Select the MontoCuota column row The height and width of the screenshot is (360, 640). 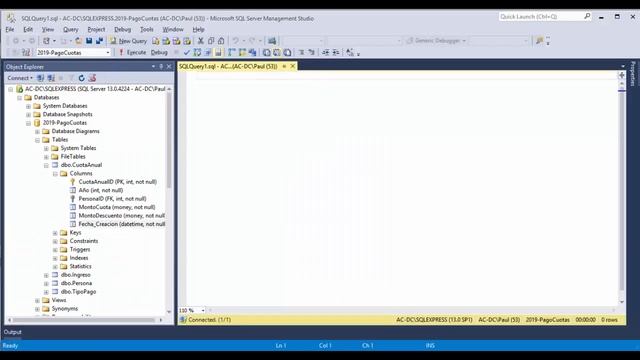point(117,207)
